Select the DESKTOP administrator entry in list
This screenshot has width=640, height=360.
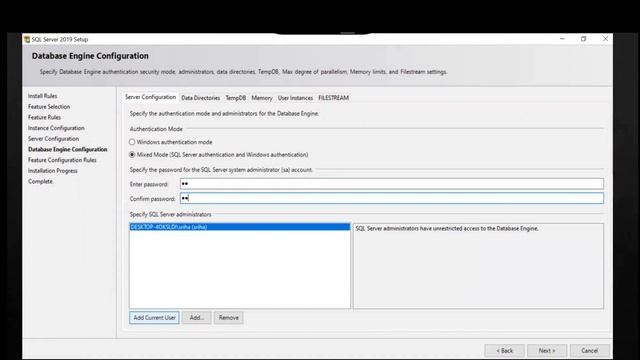240,227
